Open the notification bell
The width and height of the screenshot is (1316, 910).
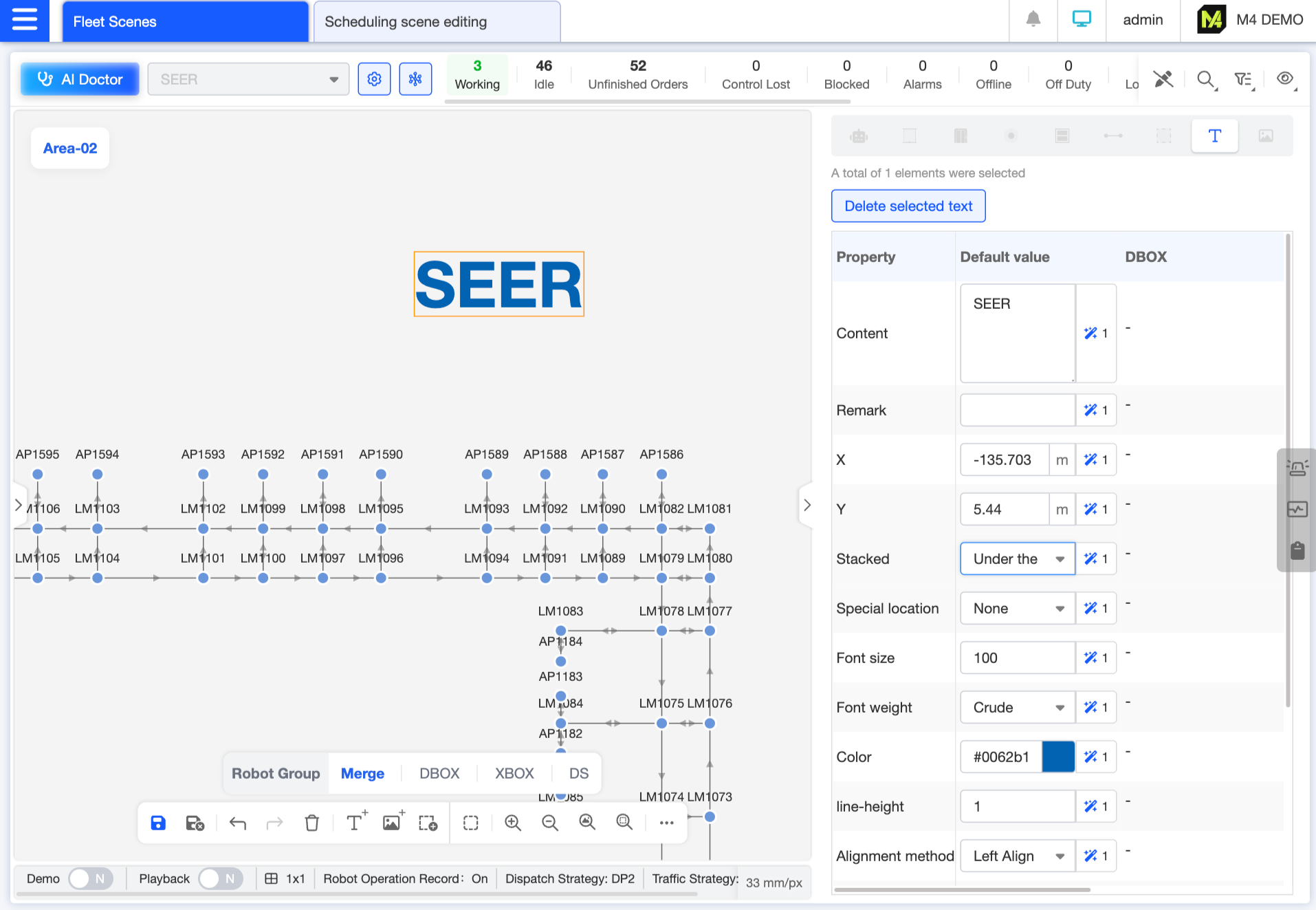[1033, 19]
